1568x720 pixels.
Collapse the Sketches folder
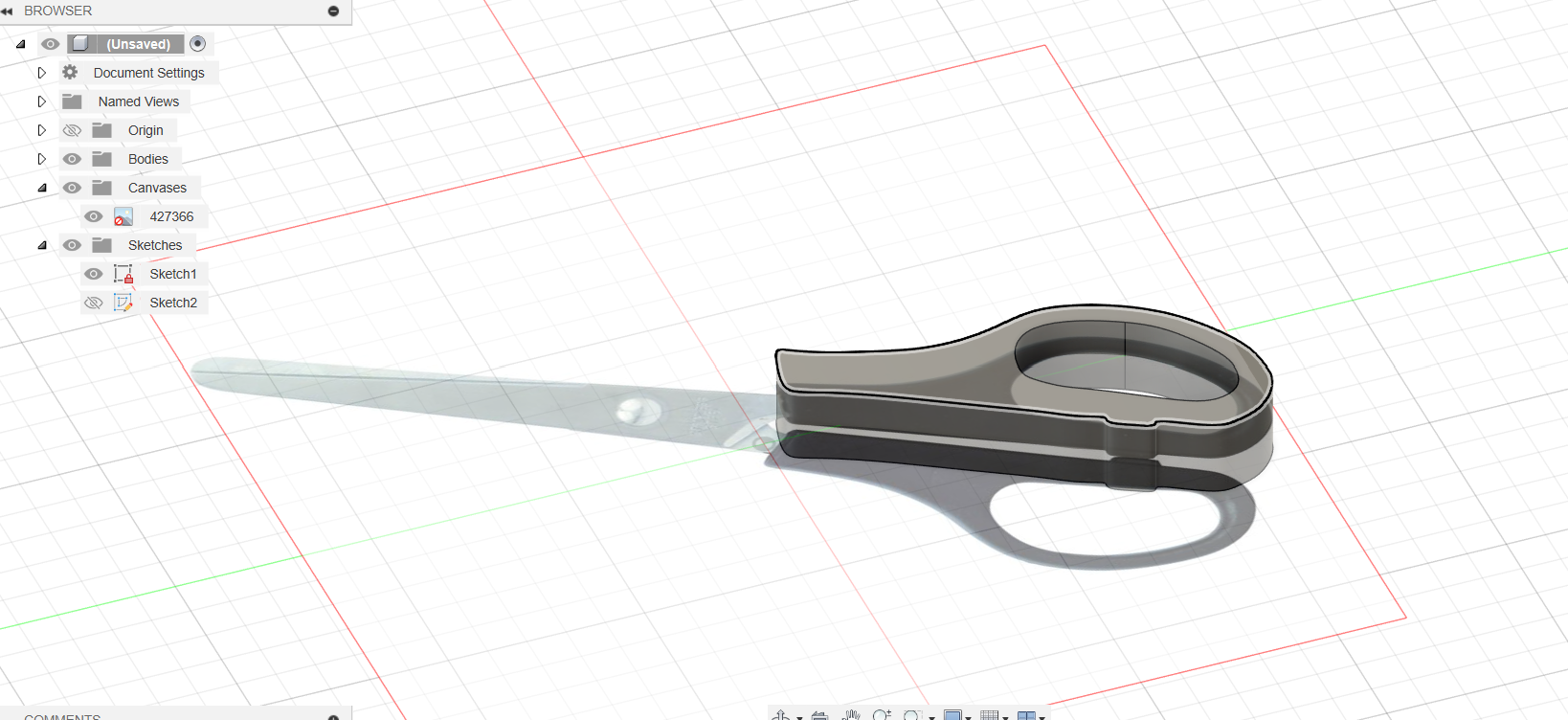pyautogui.click(x=42, y=245)
